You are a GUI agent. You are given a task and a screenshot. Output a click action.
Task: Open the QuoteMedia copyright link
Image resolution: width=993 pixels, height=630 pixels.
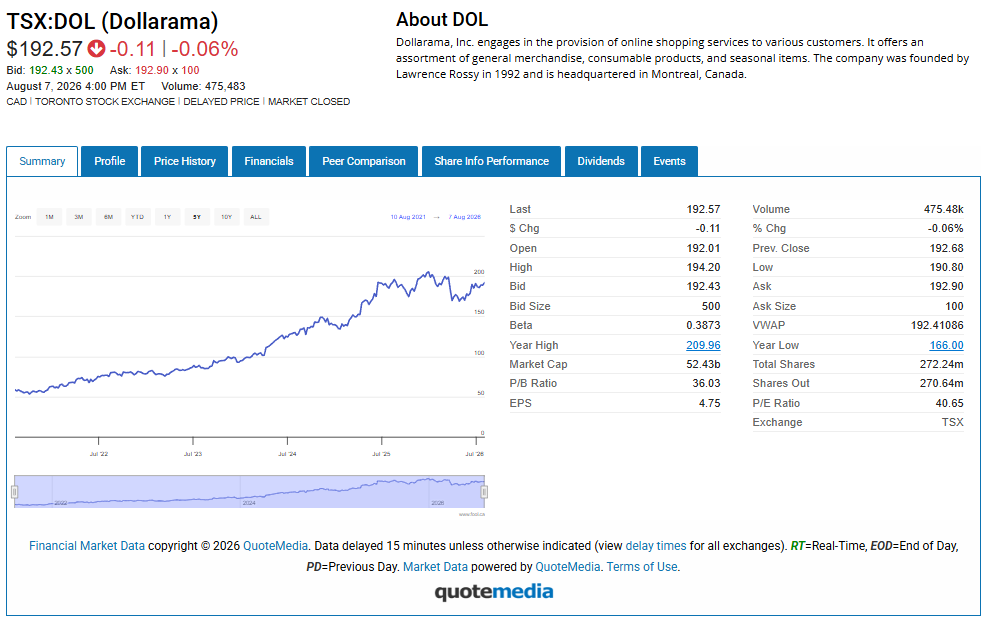pos(275,546)
